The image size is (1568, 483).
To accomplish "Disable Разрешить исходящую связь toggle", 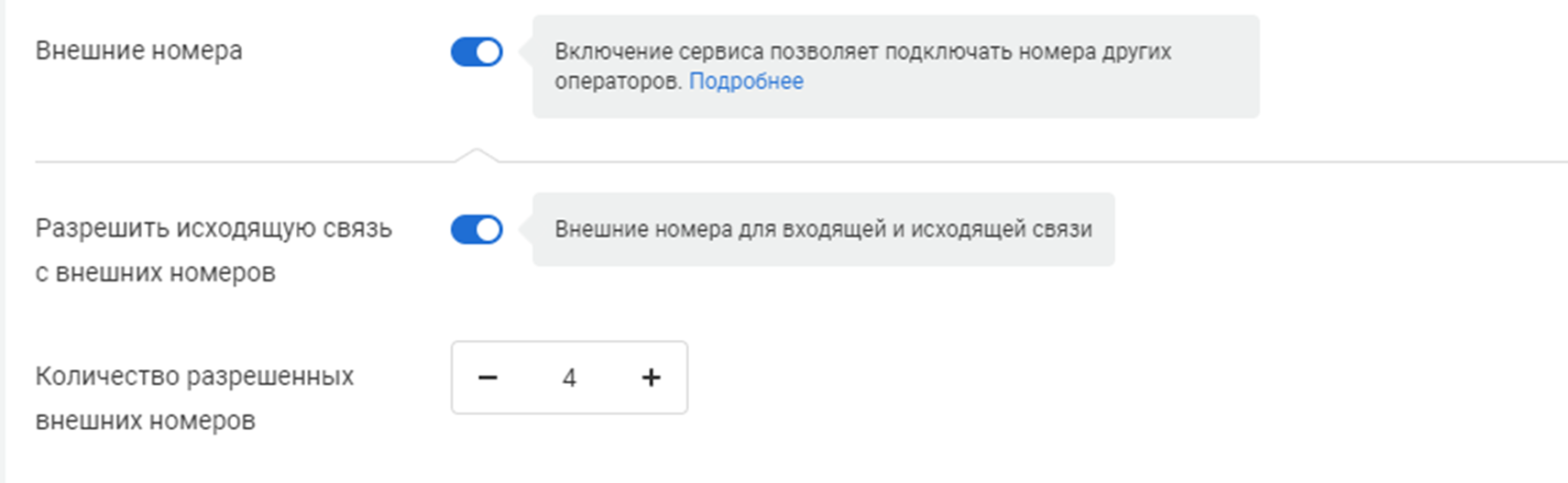I will (x=477, y=229).
